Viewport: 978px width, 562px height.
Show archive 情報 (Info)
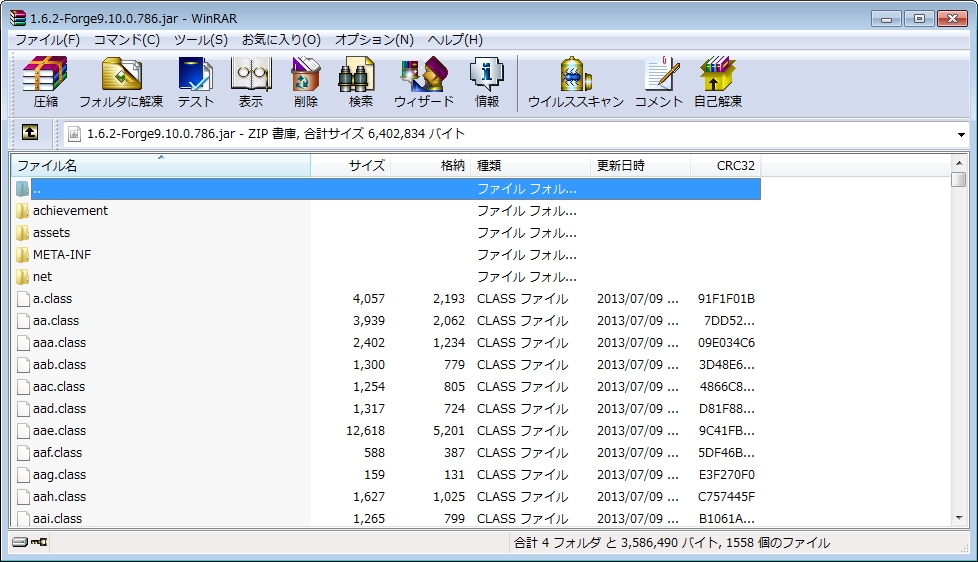(487, 82)
